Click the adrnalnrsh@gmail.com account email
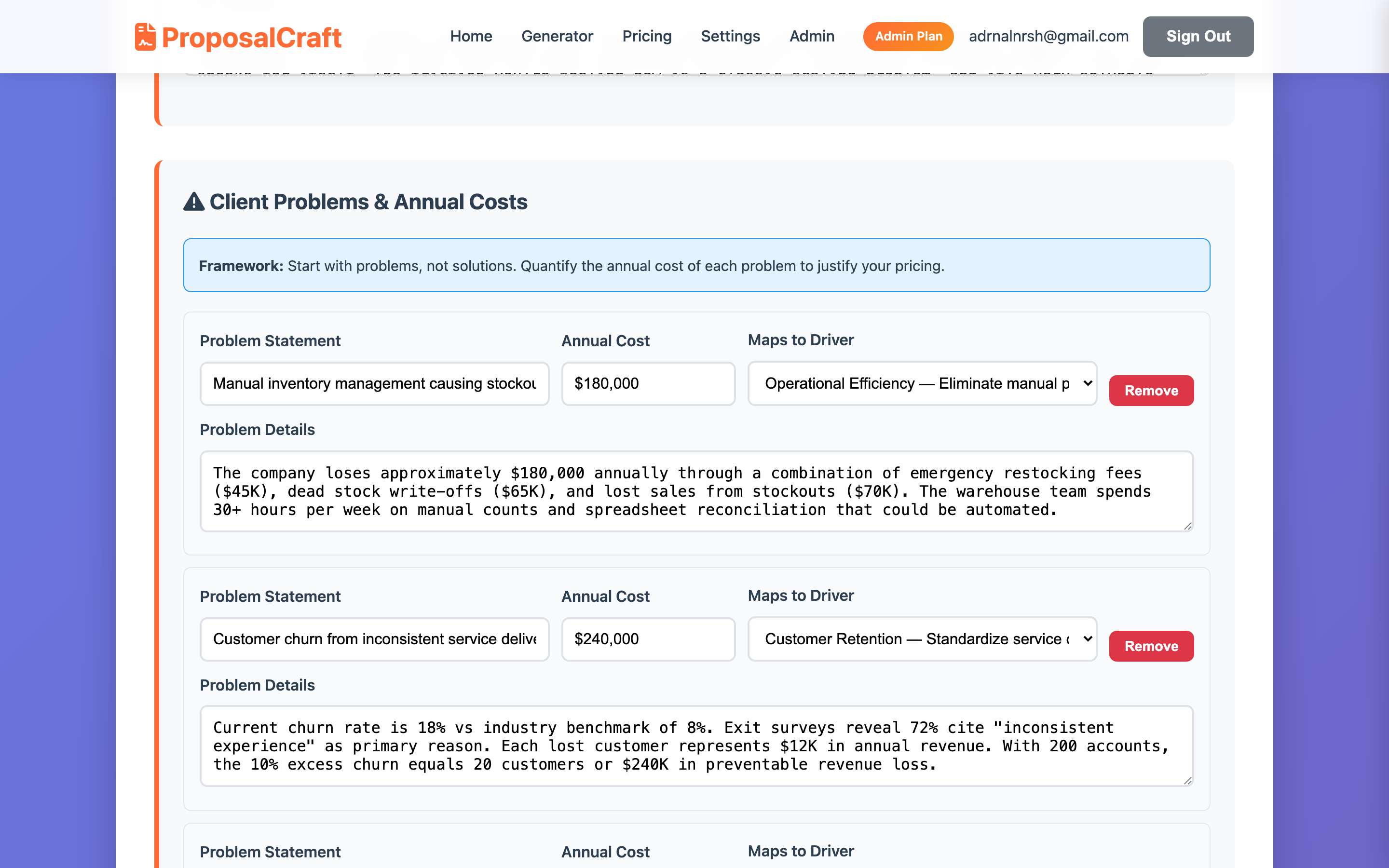The height and width of the screenshot is (868, 1389). [x=1049, y=36]
